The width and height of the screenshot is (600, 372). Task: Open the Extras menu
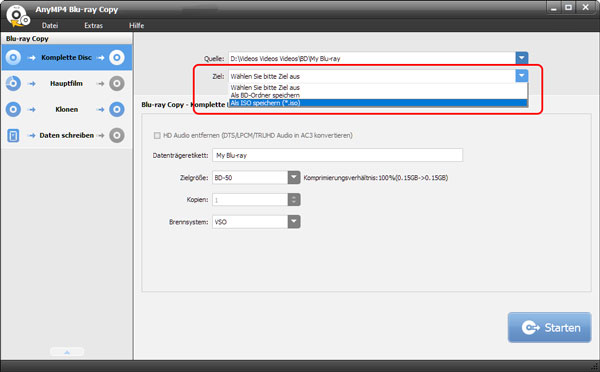pyautogui.click(x=93, y=25)
